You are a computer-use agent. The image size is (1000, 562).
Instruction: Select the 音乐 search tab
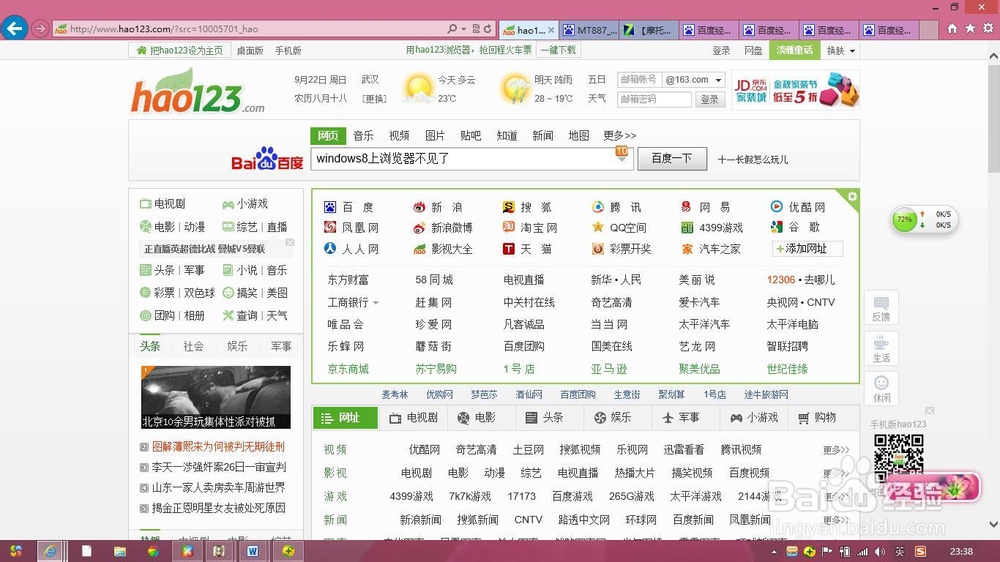click(x=363, y=136)
